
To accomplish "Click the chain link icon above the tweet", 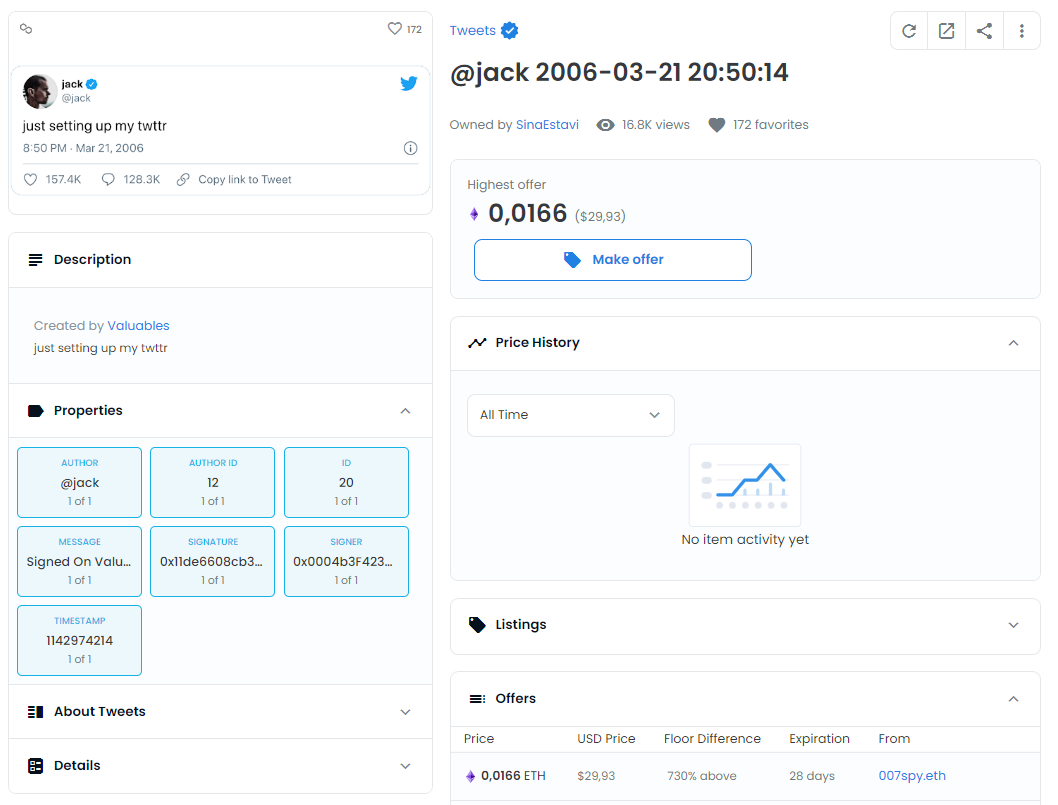I will (x=26, y=28).
